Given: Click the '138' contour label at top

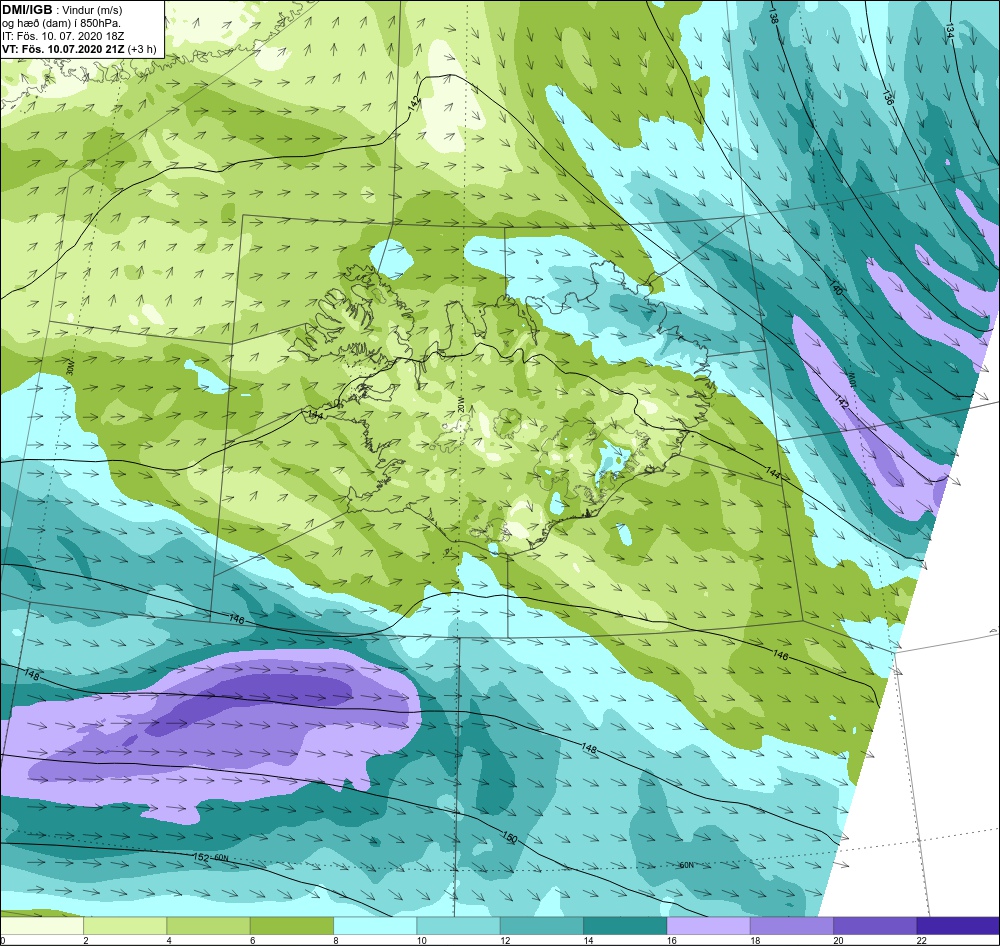Looking at the screenshot, I should pyautogui.click(x=774, y=16).
